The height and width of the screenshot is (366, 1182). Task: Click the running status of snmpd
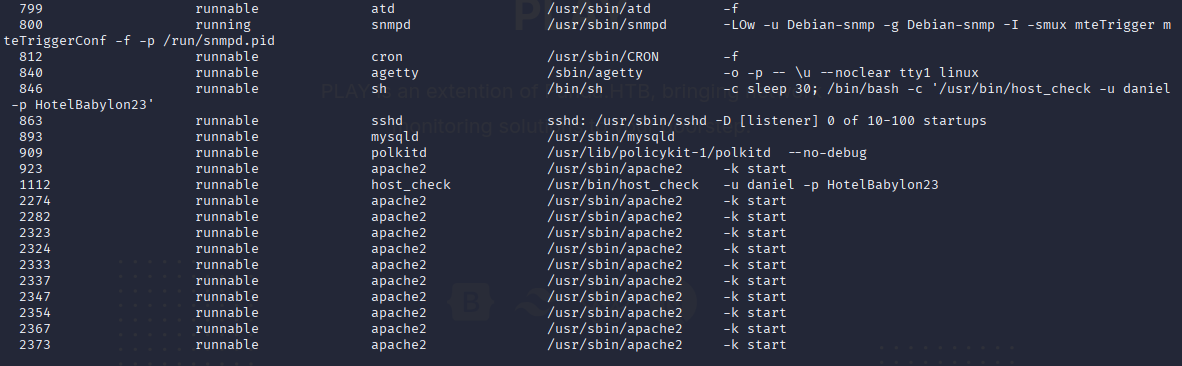(223, 25)
